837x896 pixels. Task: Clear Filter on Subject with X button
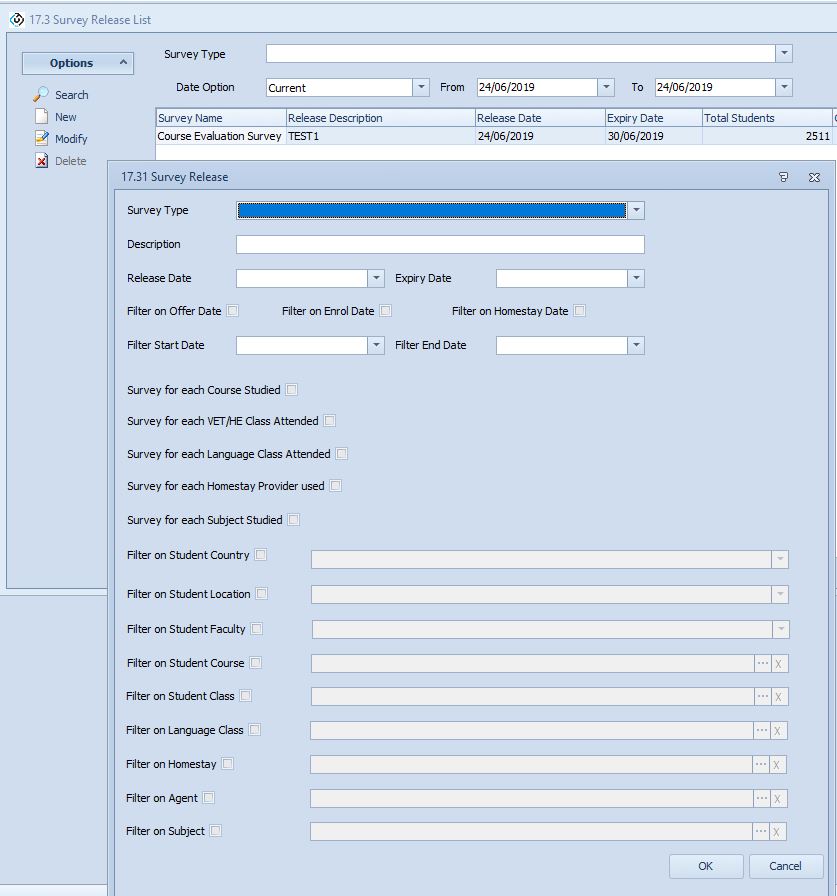coord(779,831)
